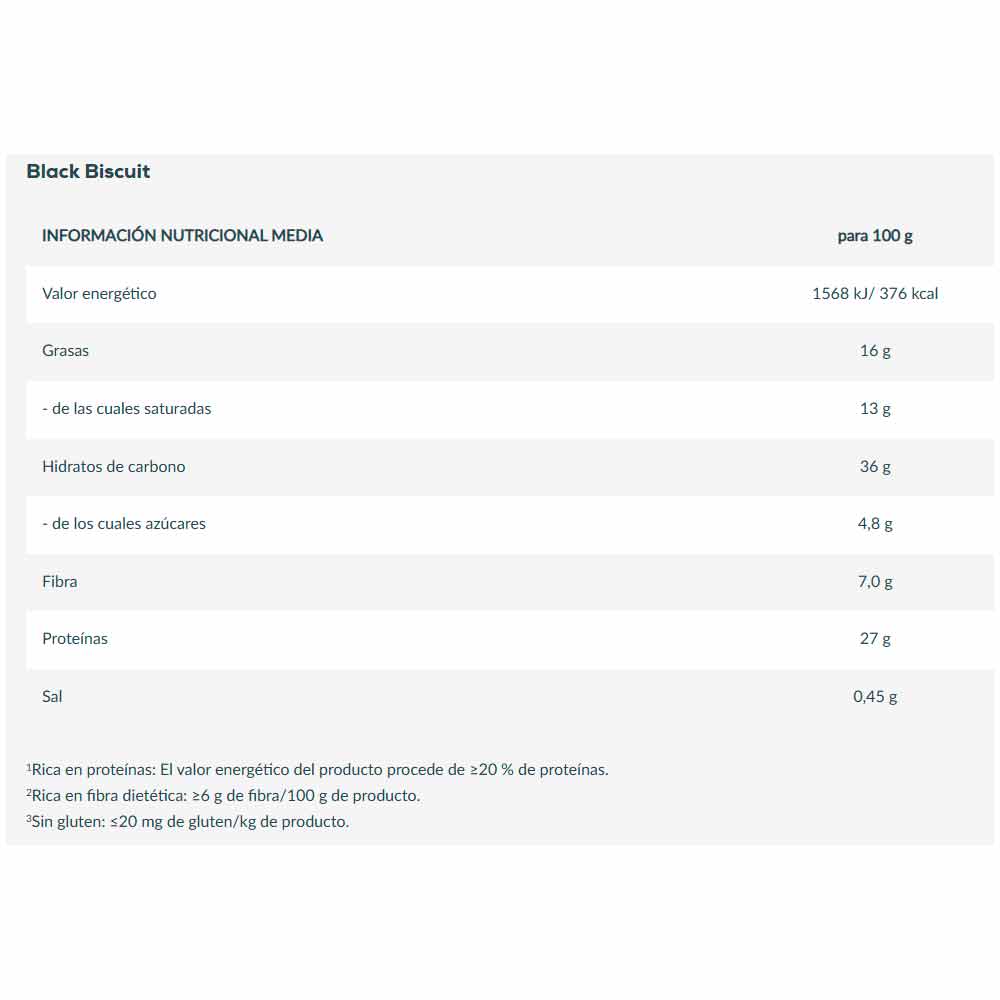Click '- de los cuales azúcares' label
1000x1000 pixels.
coord(124,523)
